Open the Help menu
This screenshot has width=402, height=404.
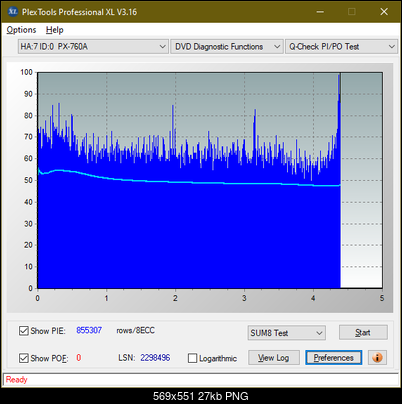(55, 30)
